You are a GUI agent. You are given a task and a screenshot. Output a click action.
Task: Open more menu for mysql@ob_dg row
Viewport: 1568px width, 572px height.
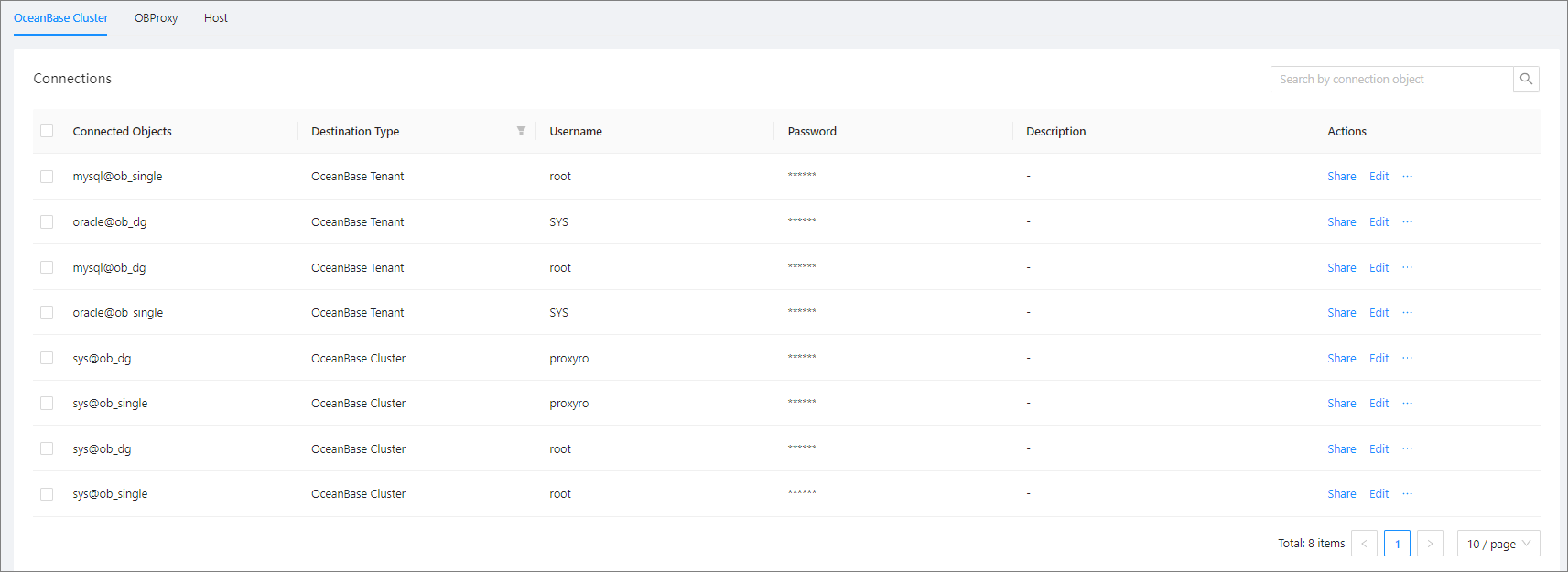click(x=1407, y=268)
